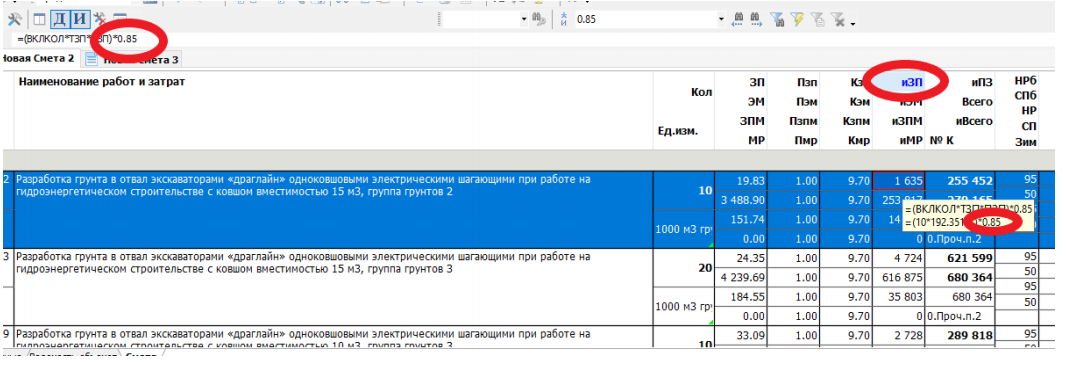Click the ЗП cell 19.83

(x=740, y=181)
